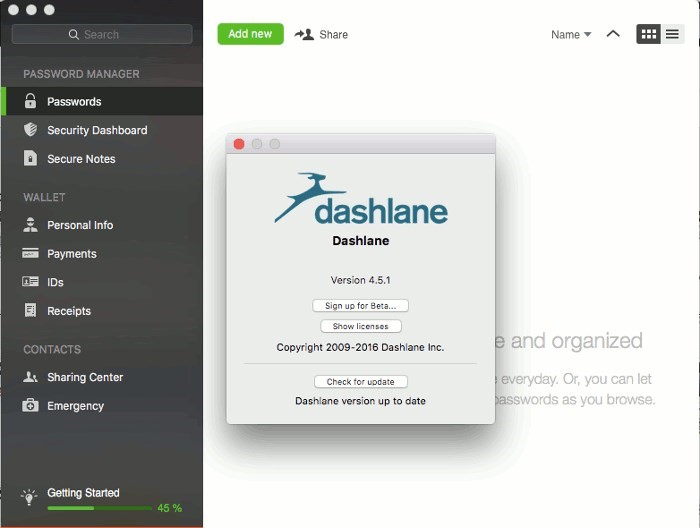
Task: Click the CONTACTS section header
Action: (x=52, y=349)
